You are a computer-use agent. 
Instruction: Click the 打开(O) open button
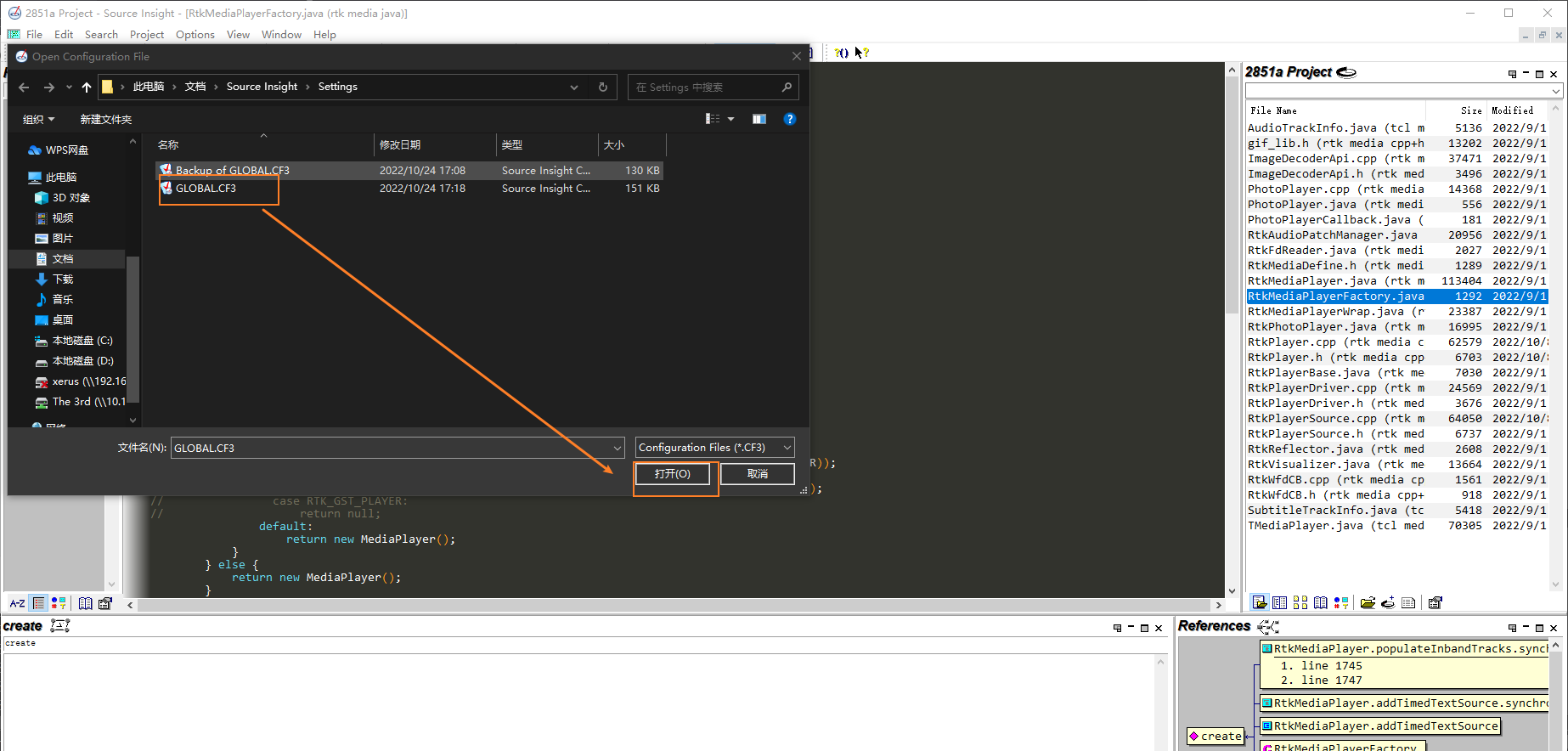673,474
